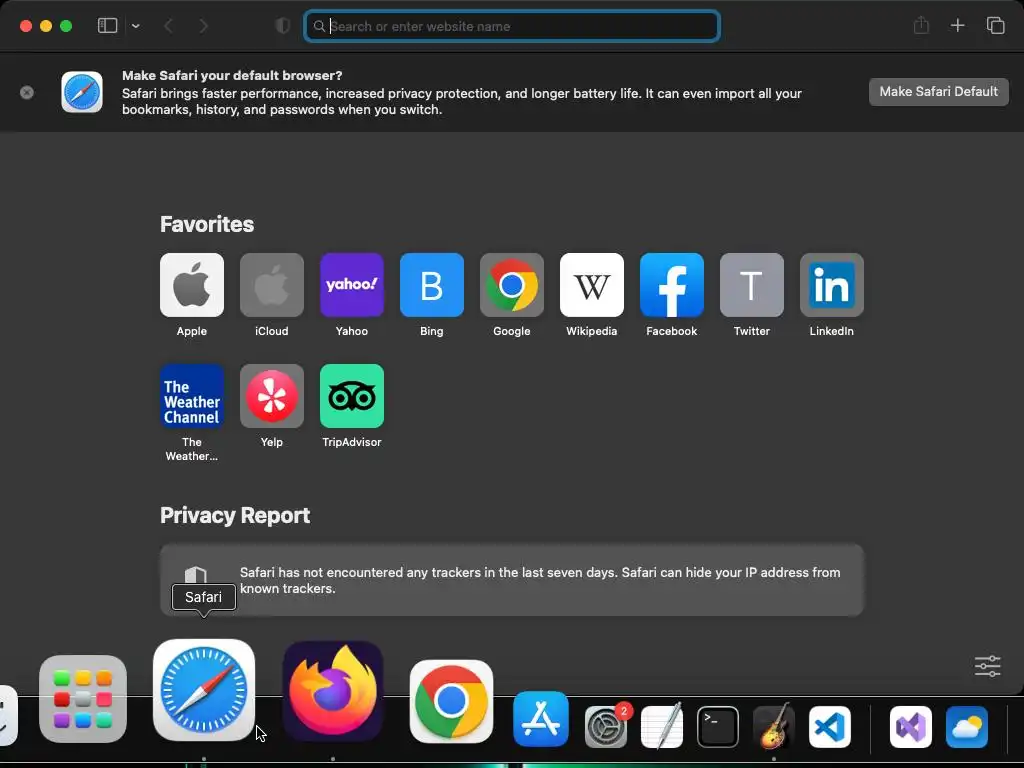Viewport: 1024px width, 768px height.
Task: Open the Twitter favorite
Action: click(752, 285)
